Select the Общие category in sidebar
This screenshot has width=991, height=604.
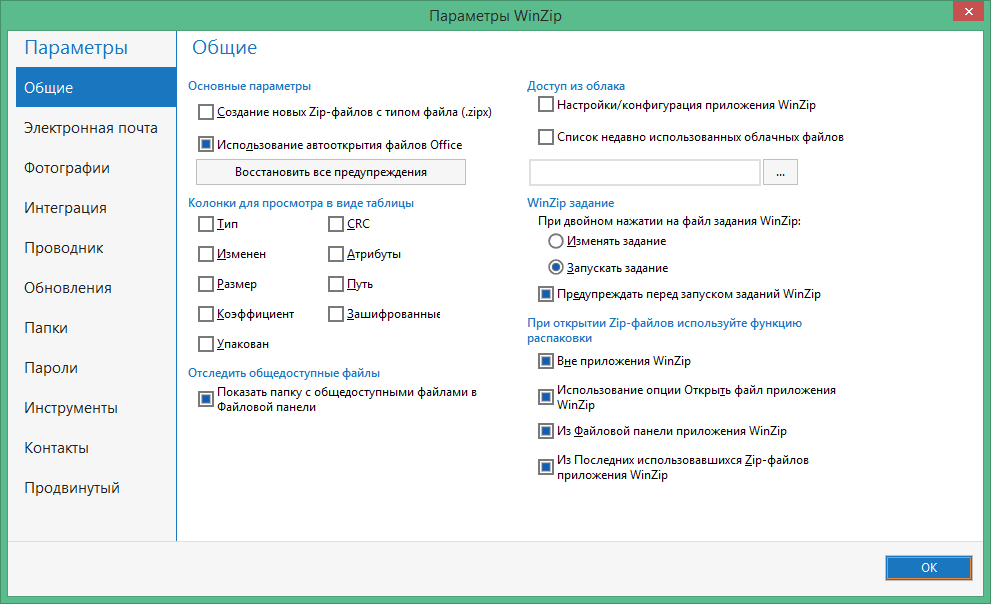(95, 87)
